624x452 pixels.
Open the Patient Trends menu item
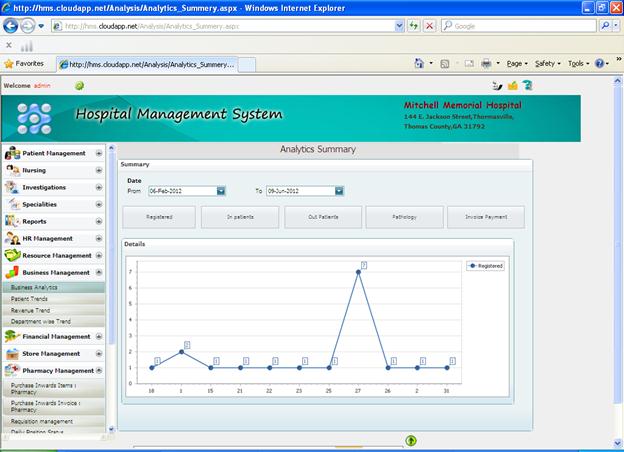point(30,298)
